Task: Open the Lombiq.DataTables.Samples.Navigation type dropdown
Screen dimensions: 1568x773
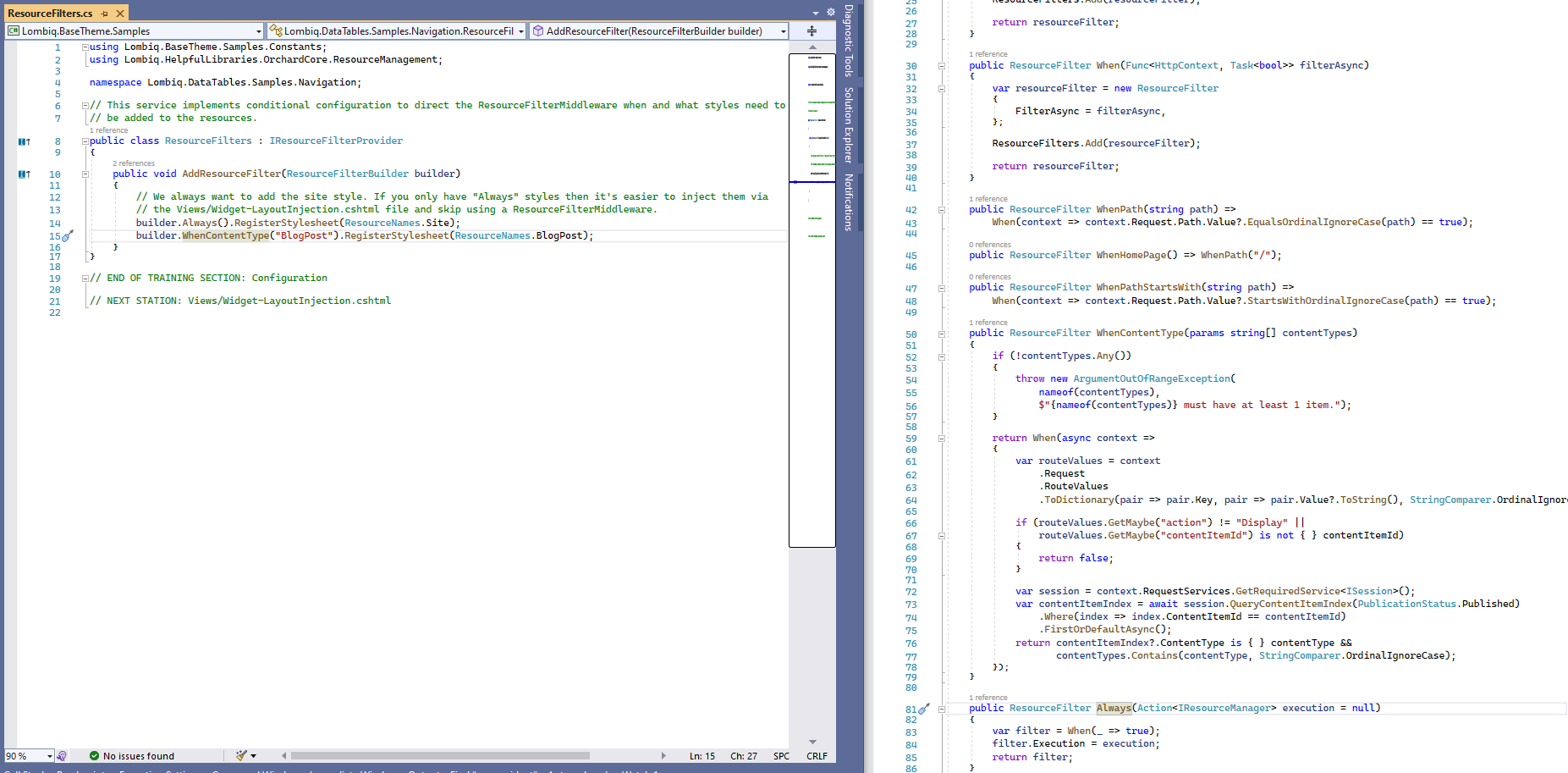Action: point(397,31)
